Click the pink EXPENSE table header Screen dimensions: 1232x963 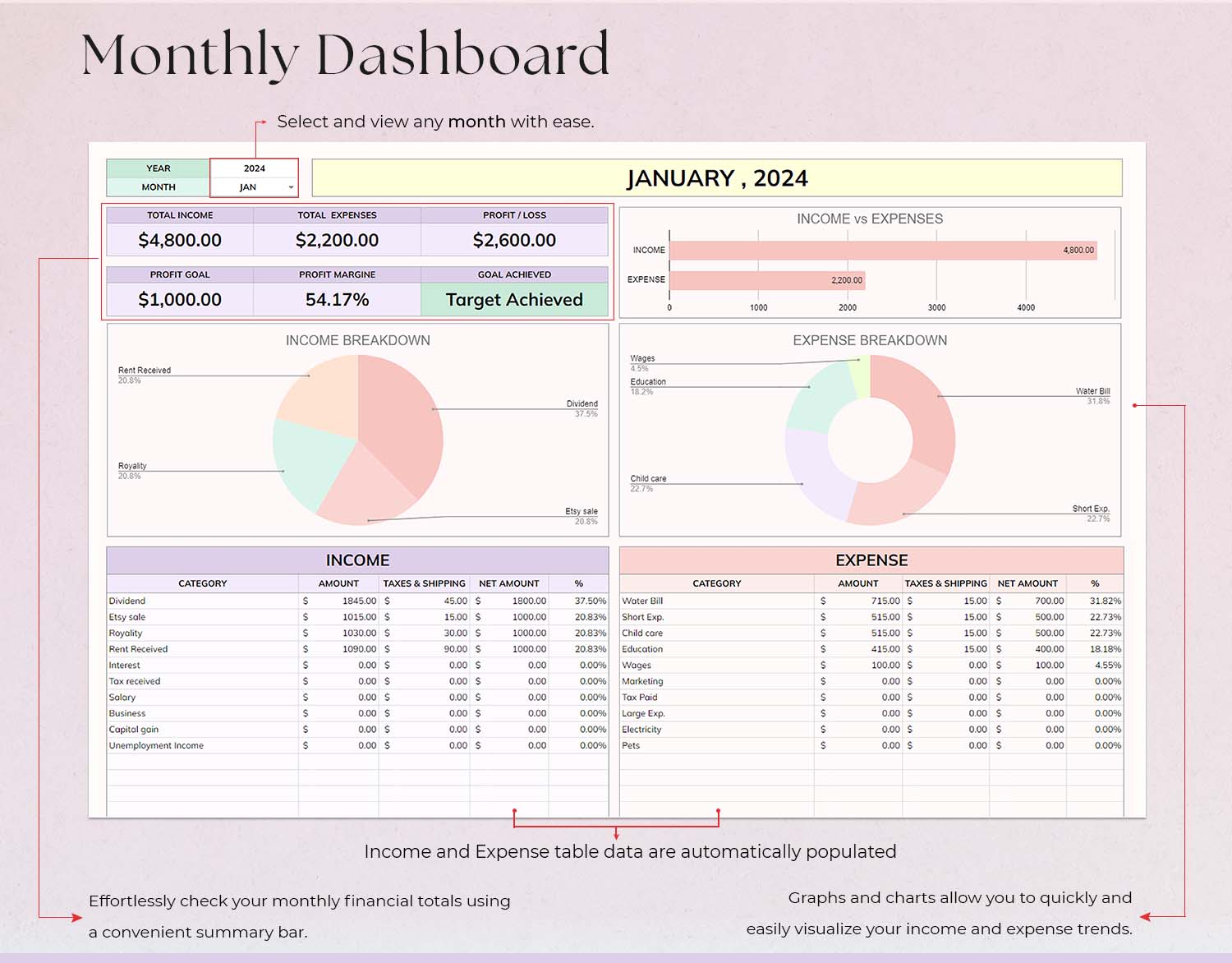[x=871, y=560]
